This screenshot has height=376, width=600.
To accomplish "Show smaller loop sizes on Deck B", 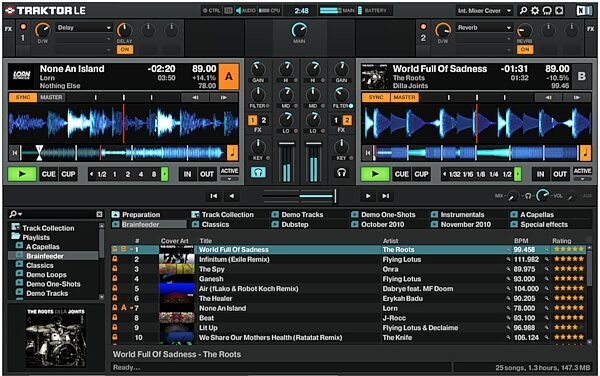I will pos(444,174).
